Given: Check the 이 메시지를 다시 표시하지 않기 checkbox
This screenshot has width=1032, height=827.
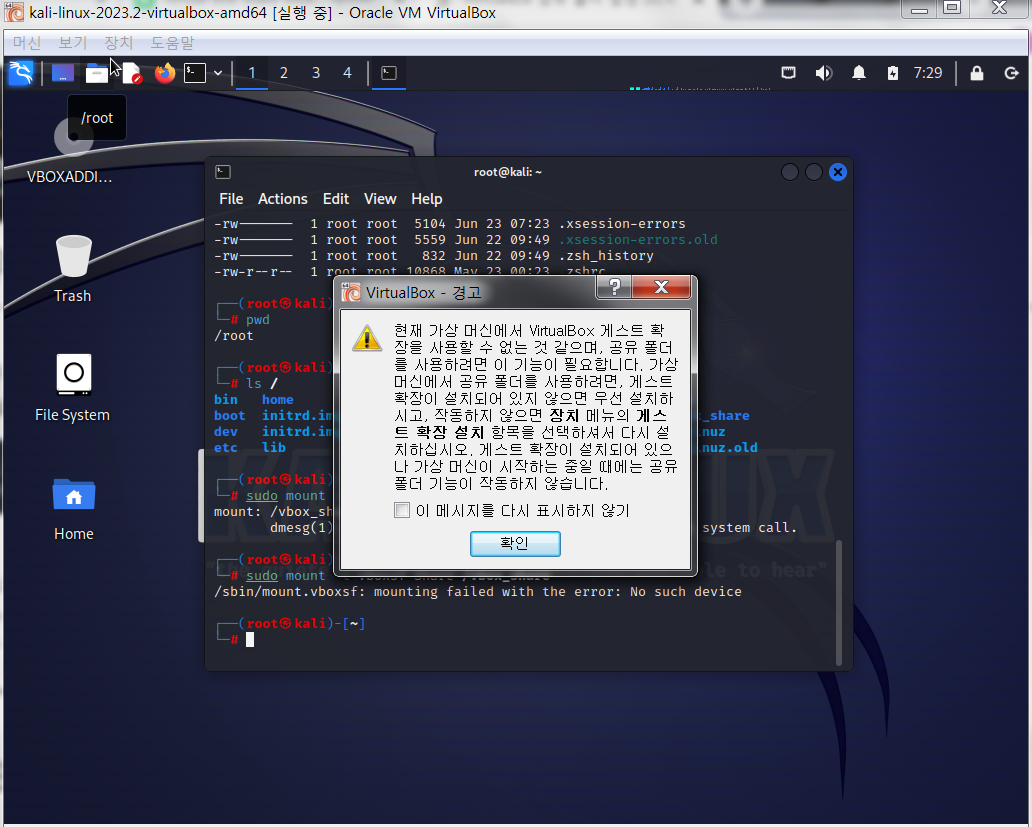Looking at the screenshot, I should 401,510.
